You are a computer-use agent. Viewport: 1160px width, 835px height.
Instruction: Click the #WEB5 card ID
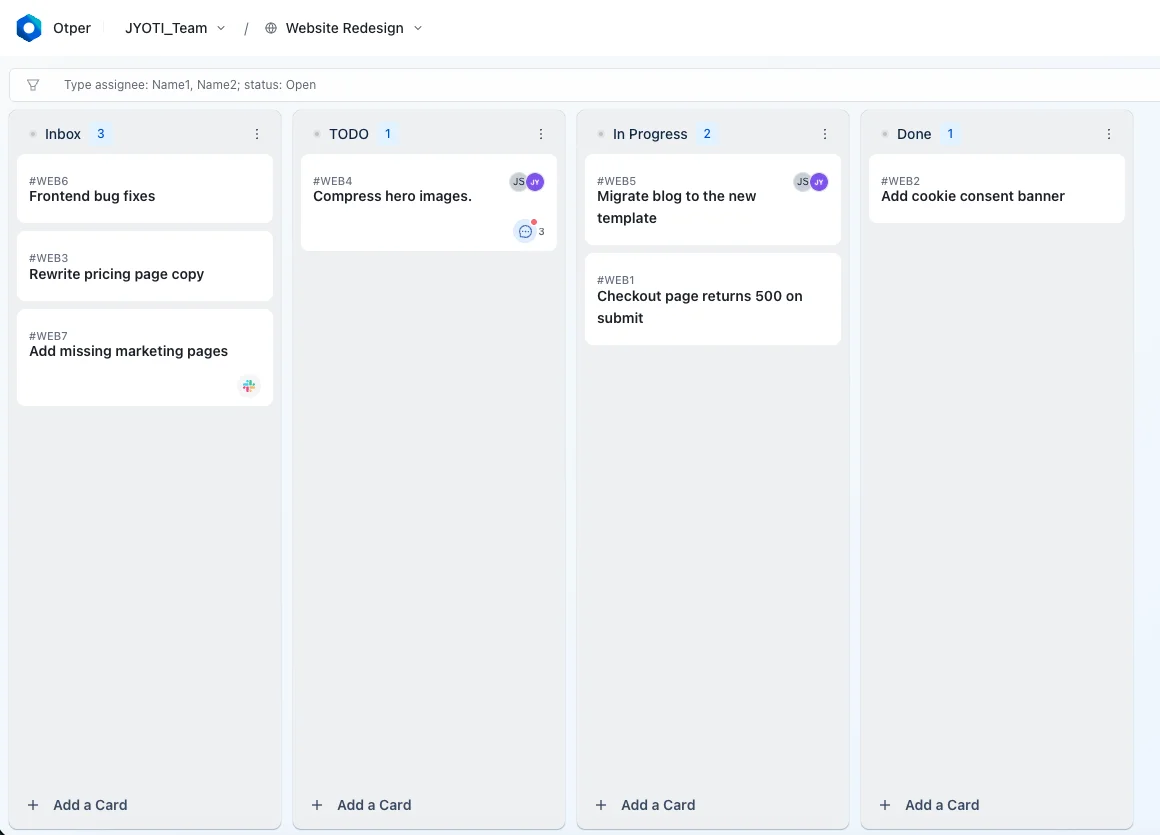pyautogui.click(x=617, y=181)
